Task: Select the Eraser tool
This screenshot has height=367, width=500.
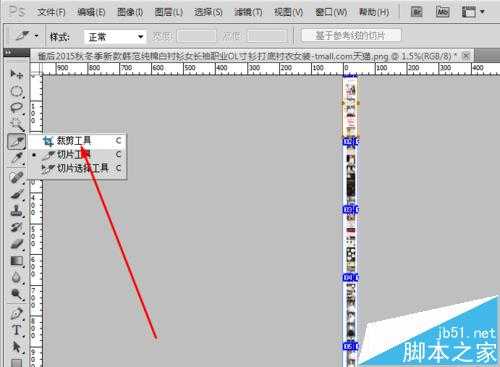Action: coord(16,244)
